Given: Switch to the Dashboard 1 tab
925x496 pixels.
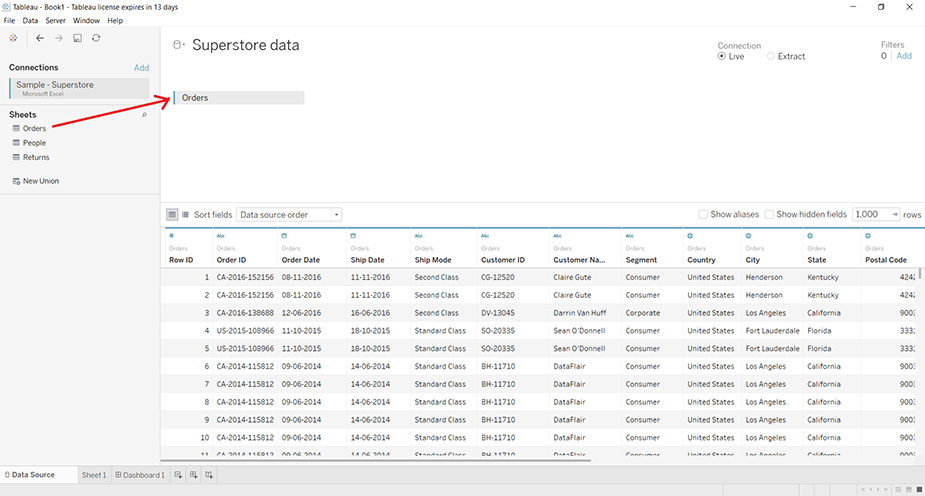Looking at the screenshot, I should [140, 475].
